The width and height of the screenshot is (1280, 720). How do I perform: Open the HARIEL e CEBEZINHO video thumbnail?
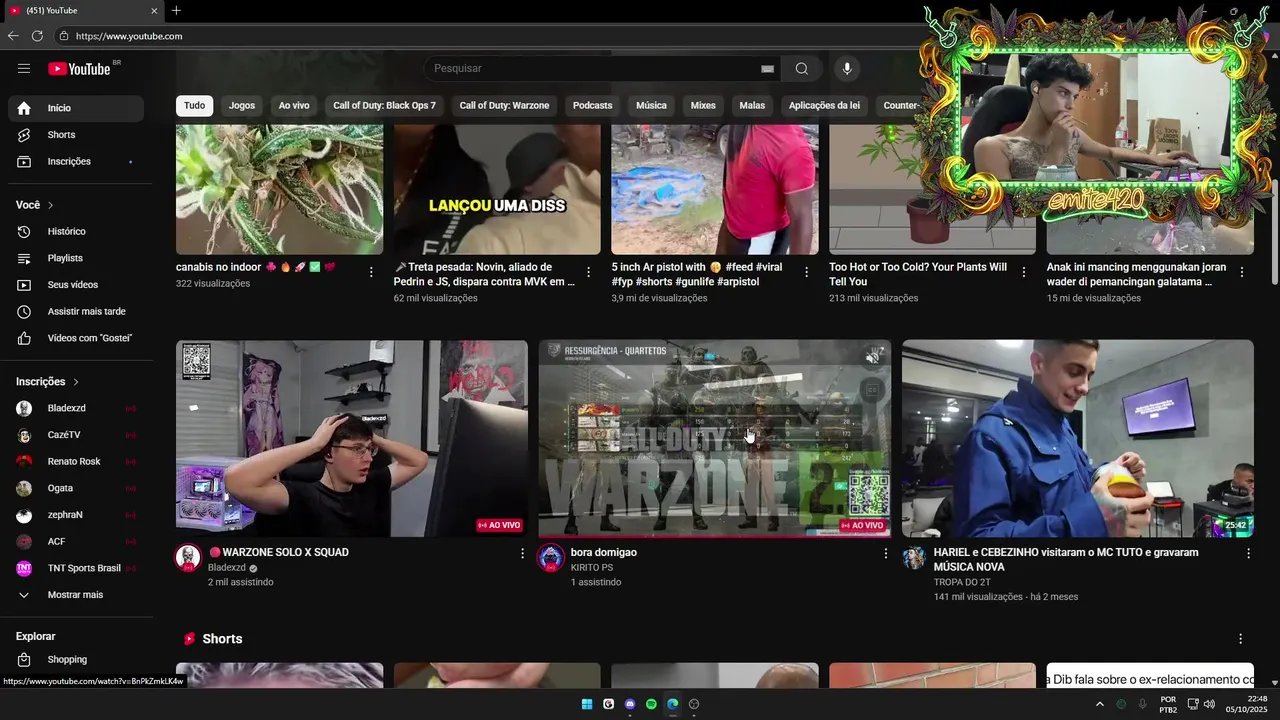tap(1078, 438)
